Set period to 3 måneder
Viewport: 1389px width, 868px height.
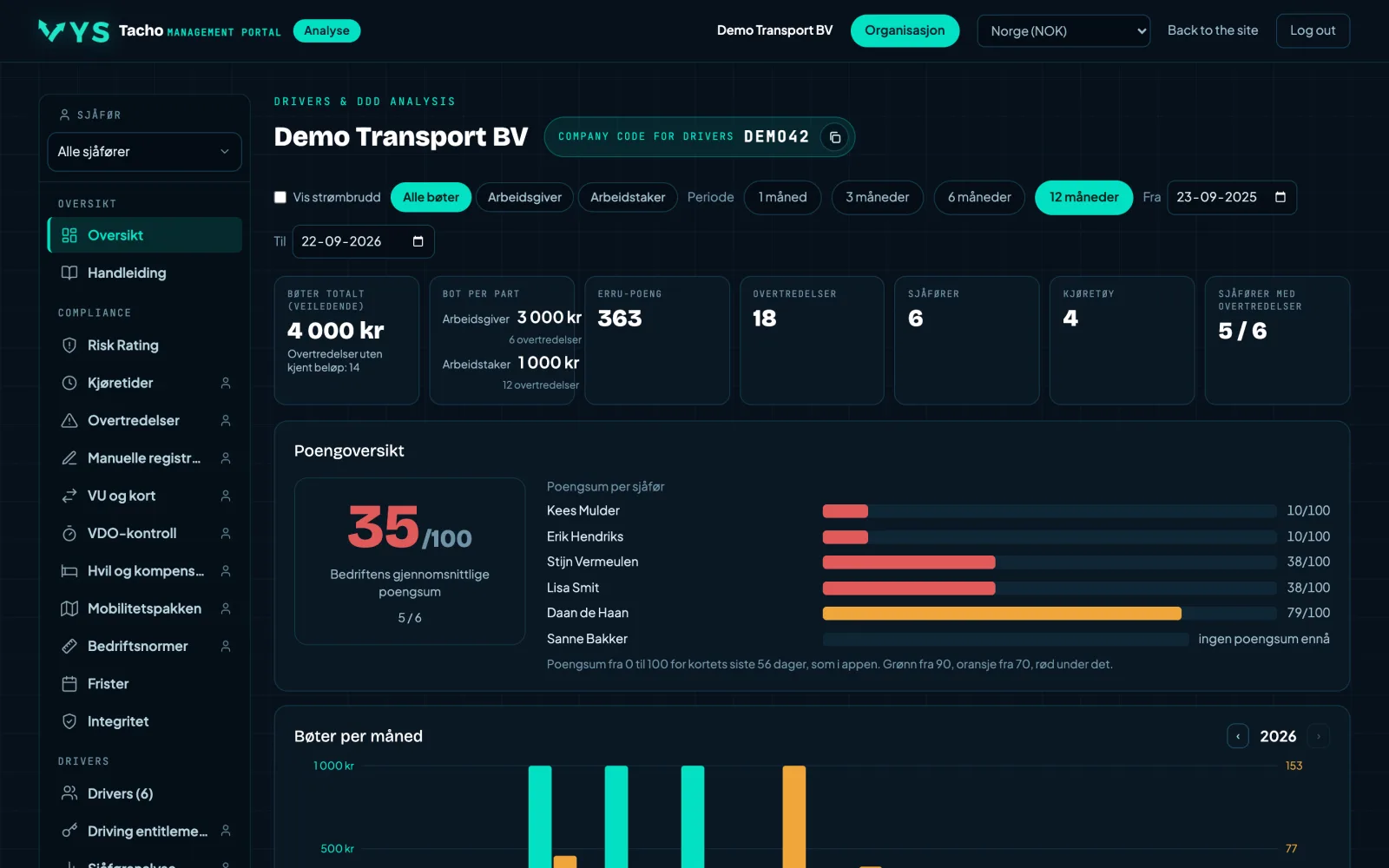[878, 197]
